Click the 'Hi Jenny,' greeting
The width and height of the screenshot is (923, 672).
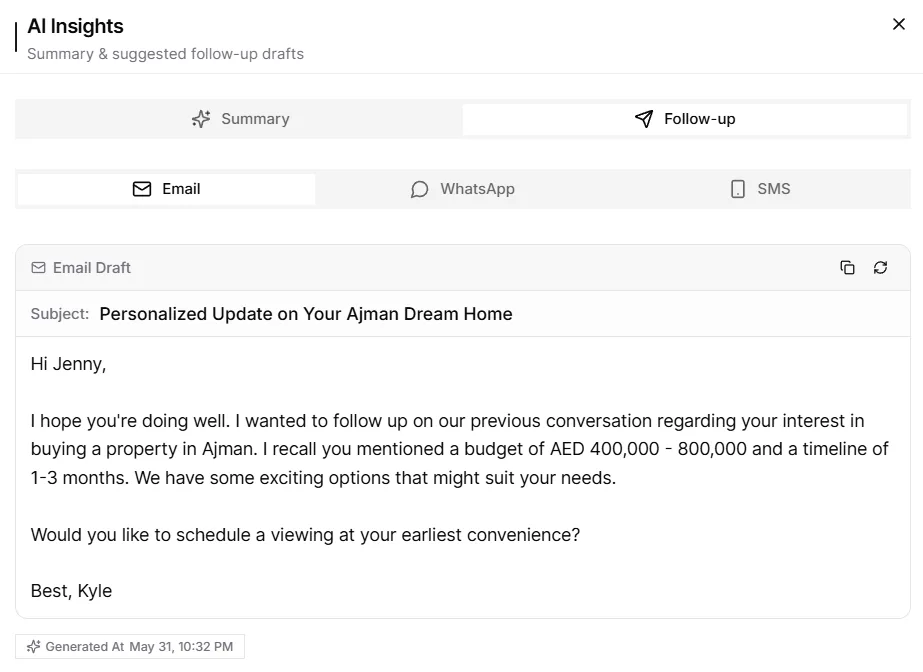[68, 364]
